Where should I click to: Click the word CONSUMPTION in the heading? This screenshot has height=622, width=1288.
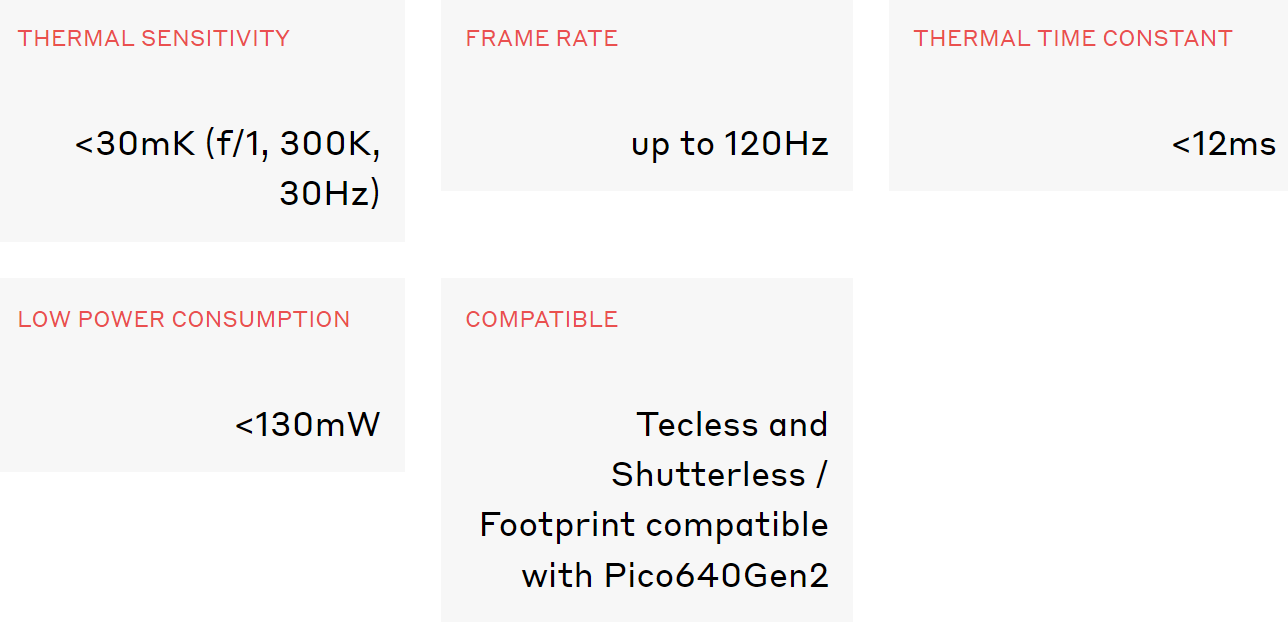tap(261, 320)
